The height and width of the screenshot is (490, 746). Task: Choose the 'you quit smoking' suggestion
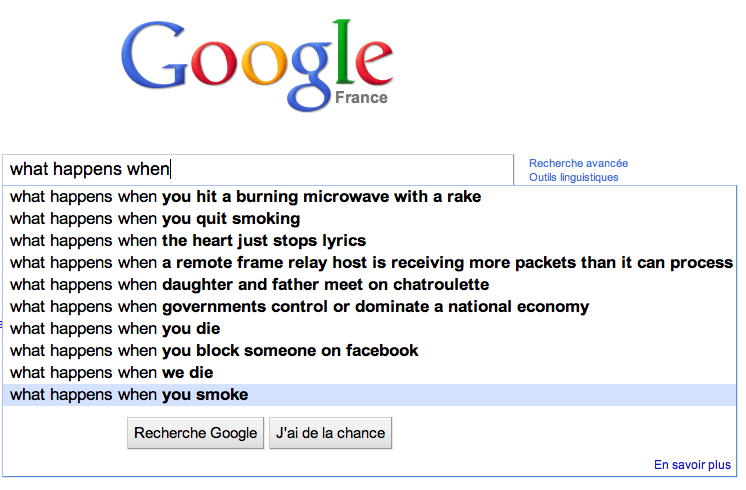pos(370,219)
